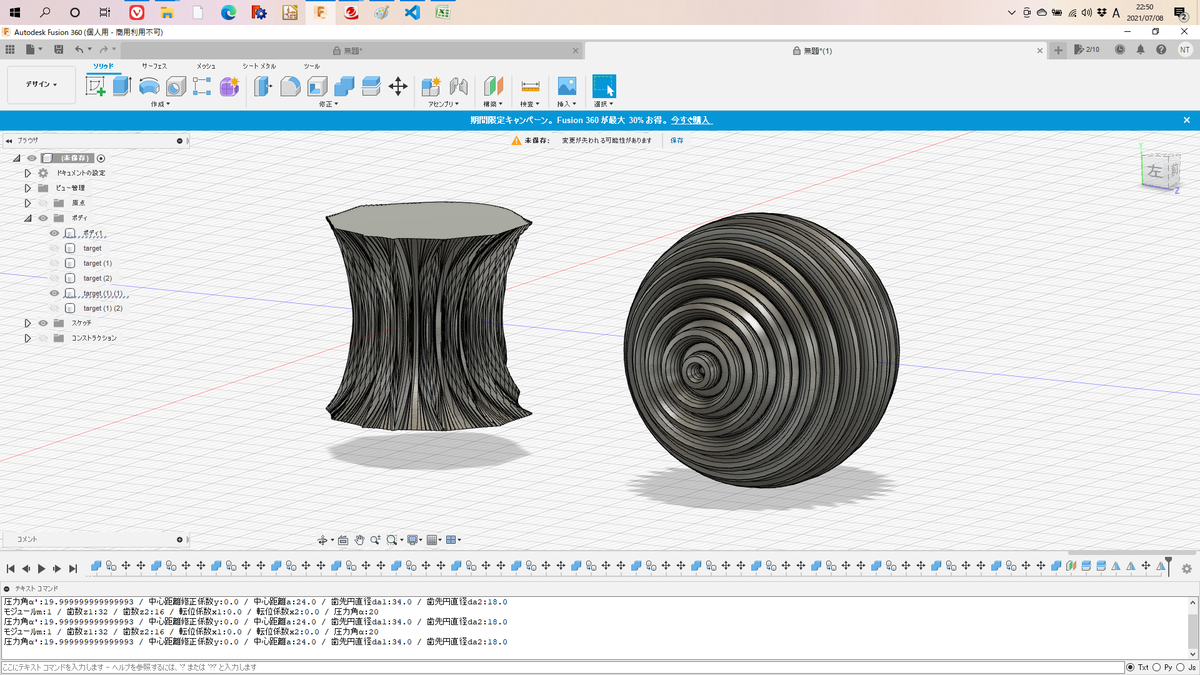
Task: Click the 保存 save link
Action: pyautogui.click(x=677, y=141)
